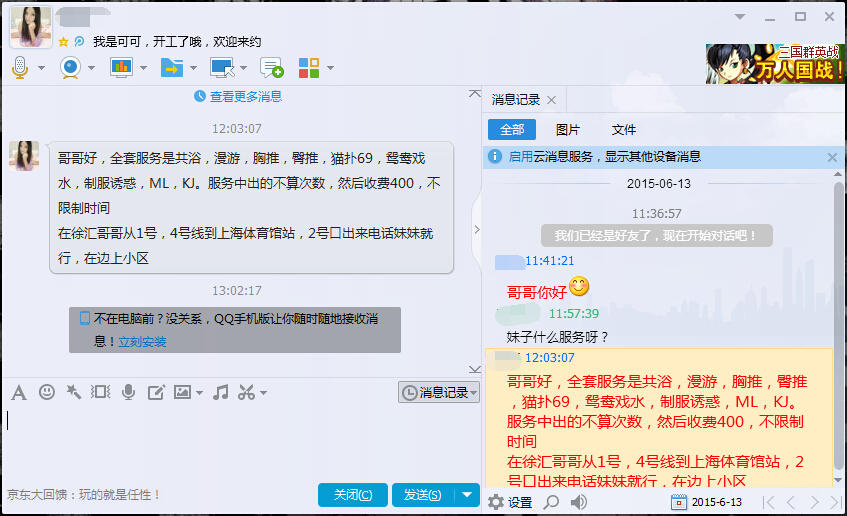Click the message text input area

[240, 440]
